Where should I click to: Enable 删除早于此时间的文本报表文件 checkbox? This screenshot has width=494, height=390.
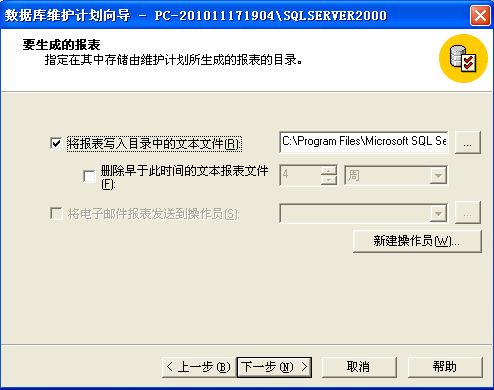point(89,176)
